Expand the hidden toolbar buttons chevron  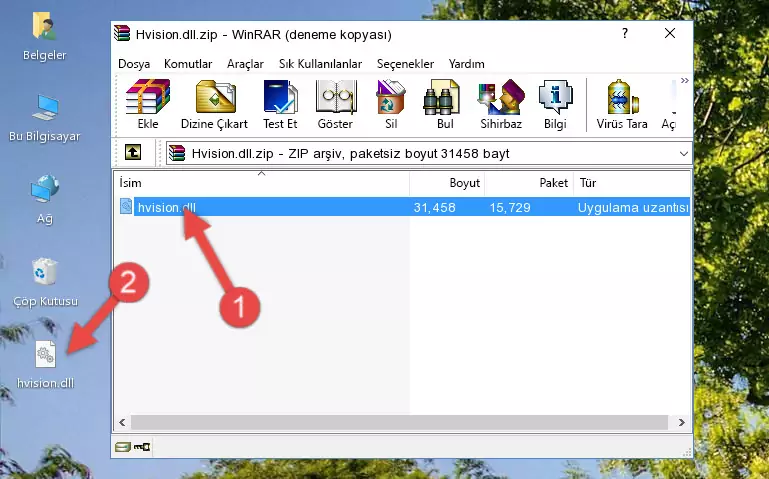point(685,80)
